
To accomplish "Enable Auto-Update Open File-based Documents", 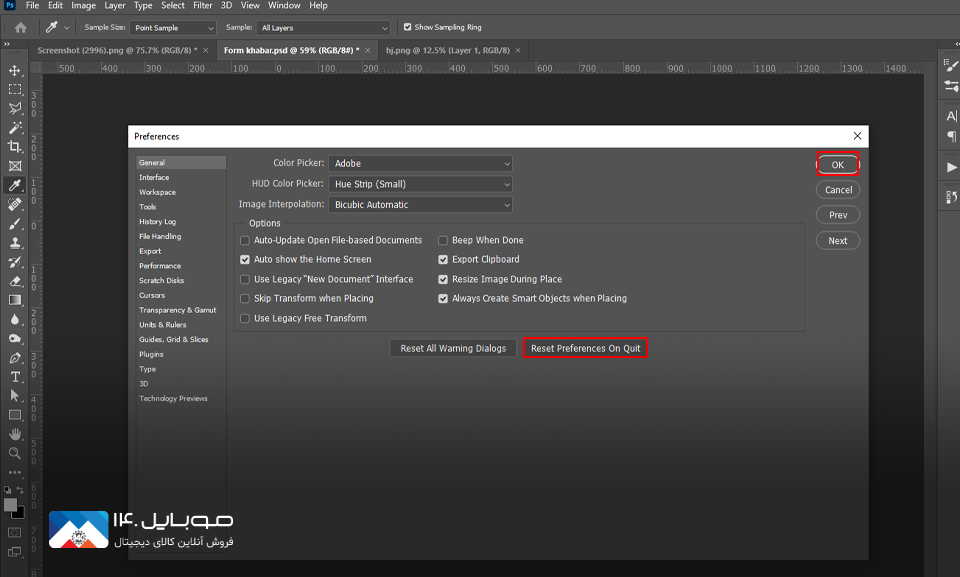I will (245, 241).
